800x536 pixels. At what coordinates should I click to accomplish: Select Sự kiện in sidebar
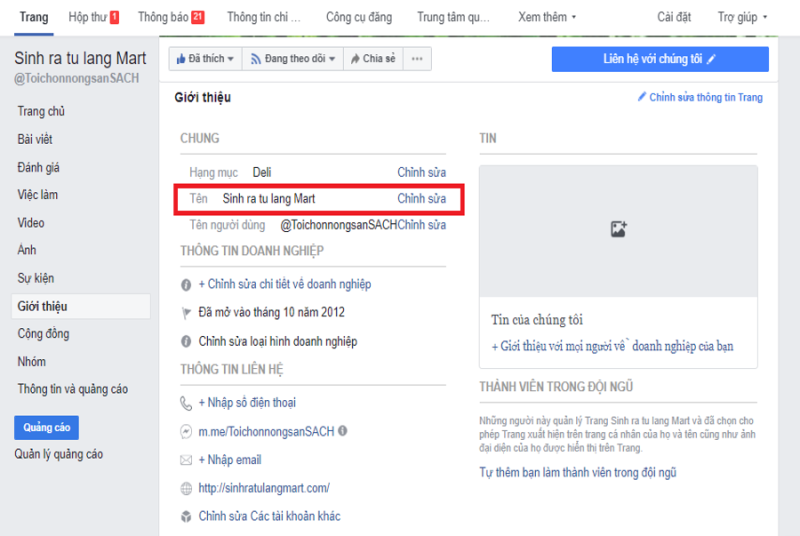36,278
